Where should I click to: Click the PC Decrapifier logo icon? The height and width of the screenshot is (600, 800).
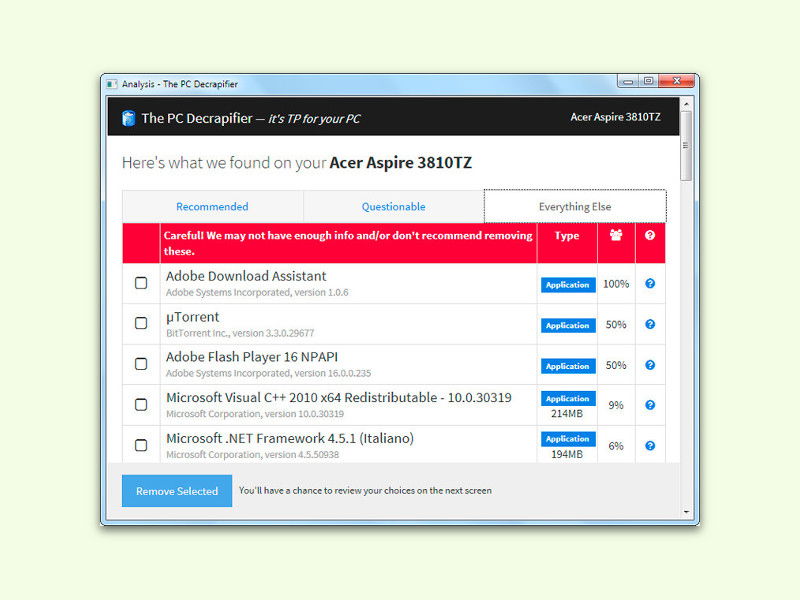(129, 118)
